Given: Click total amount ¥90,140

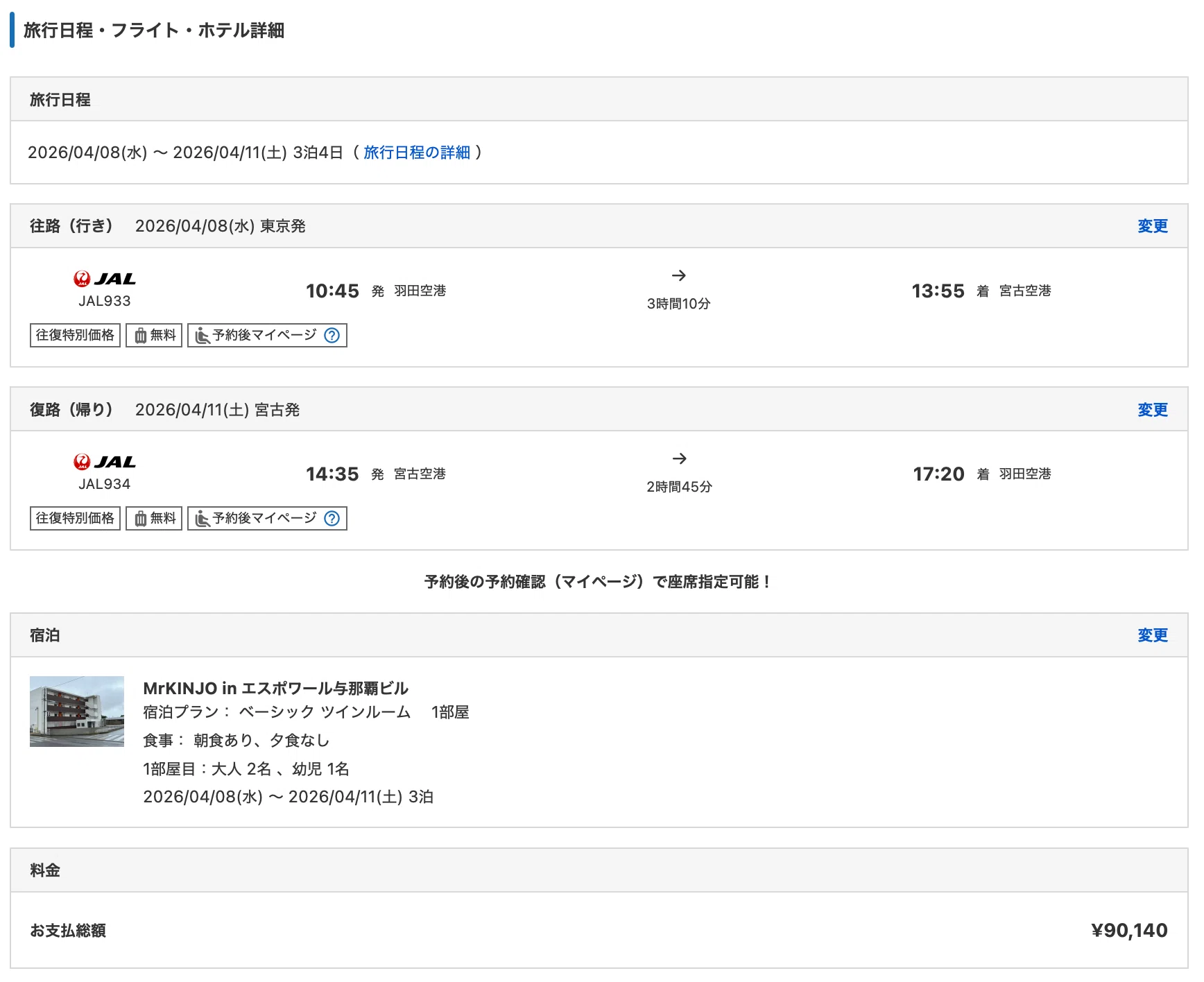Looking at the screenshot, I should coord(1129,931).
